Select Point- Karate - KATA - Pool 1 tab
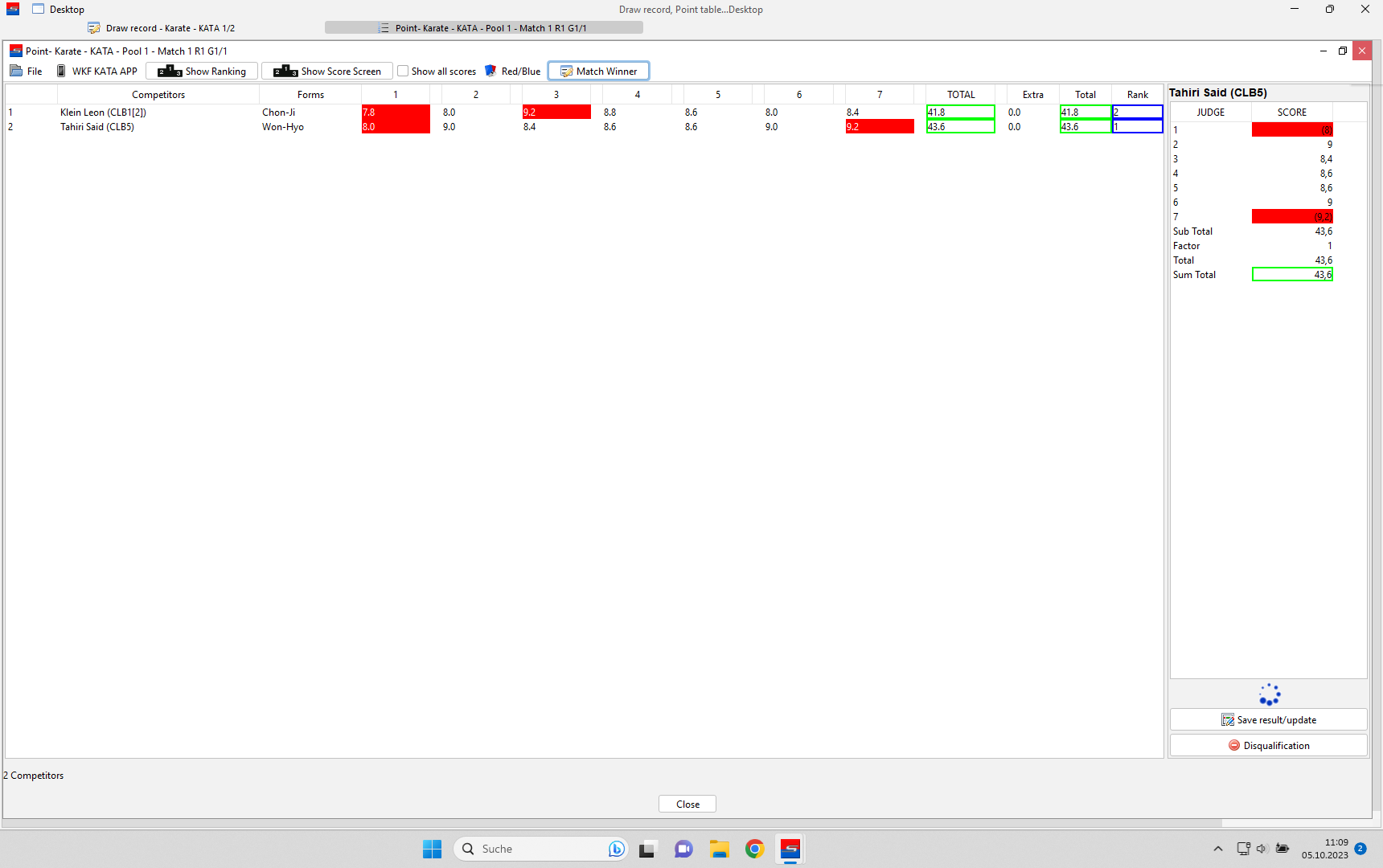This screenshot has height=868, width=1383. (x=483, y=28)
